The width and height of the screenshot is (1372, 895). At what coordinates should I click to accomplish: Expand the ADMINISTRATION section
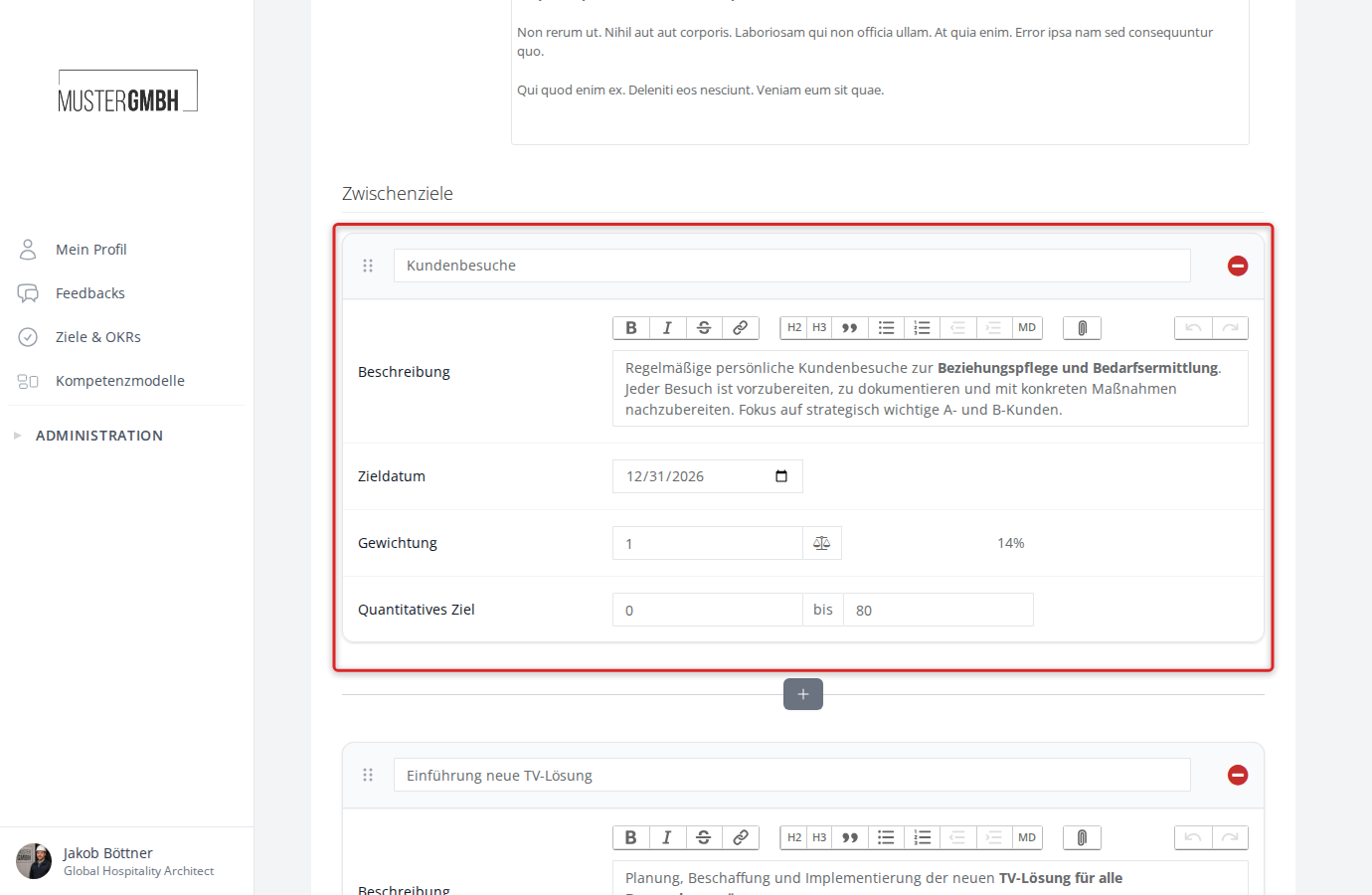(99, 436)
